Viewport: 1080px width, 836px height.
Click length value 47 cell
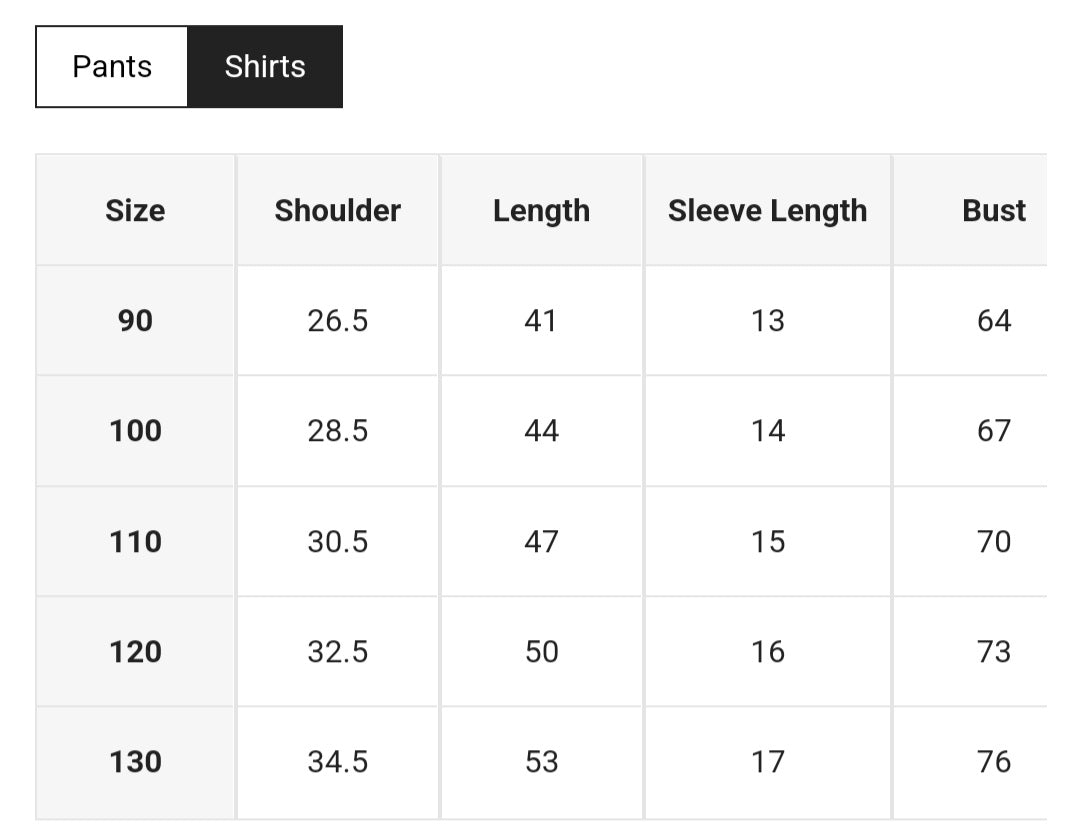tap(541, 542)
